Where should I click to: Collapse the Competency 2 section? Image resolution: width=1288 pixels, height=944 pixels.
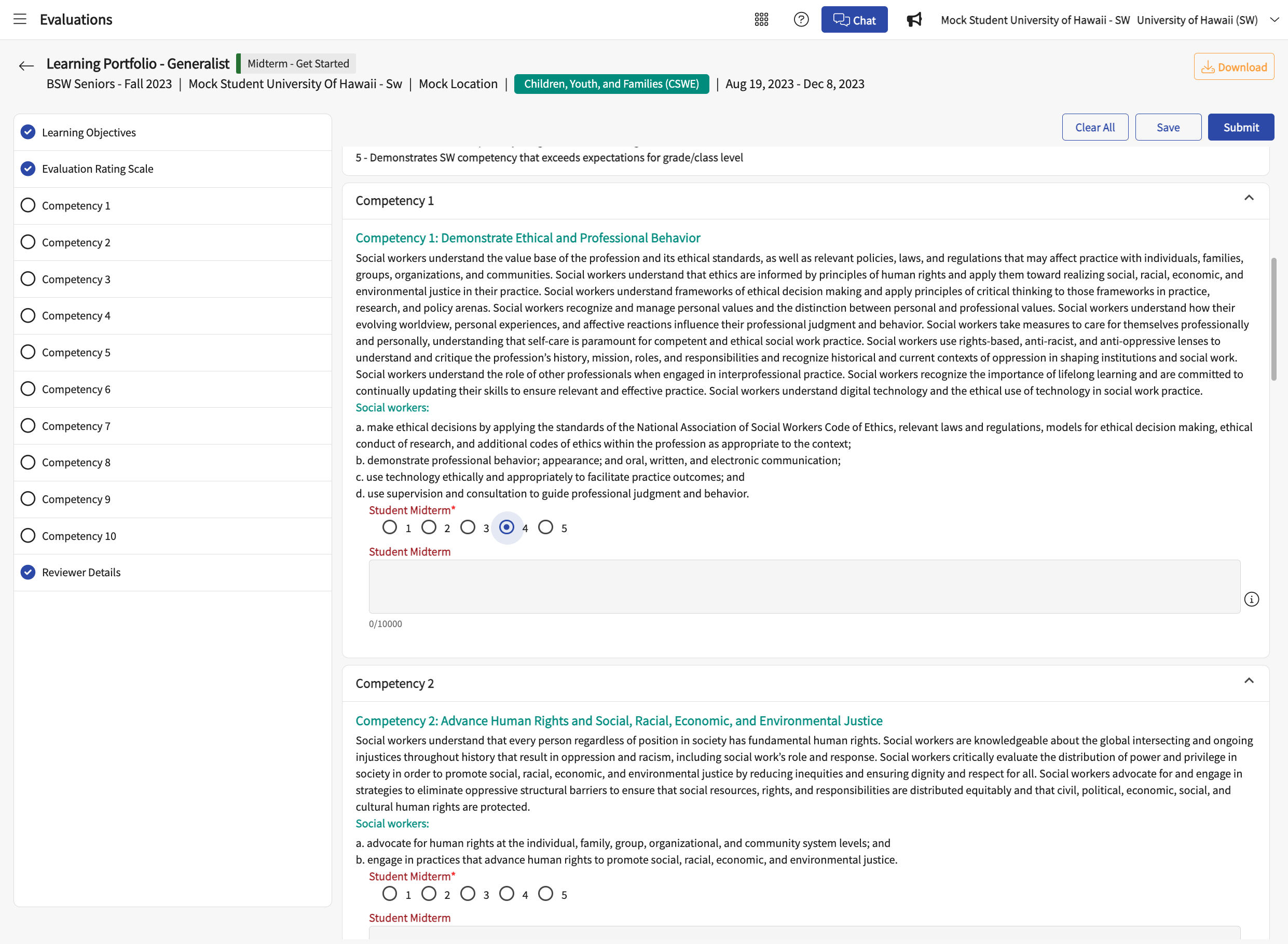click(1249, 681)
